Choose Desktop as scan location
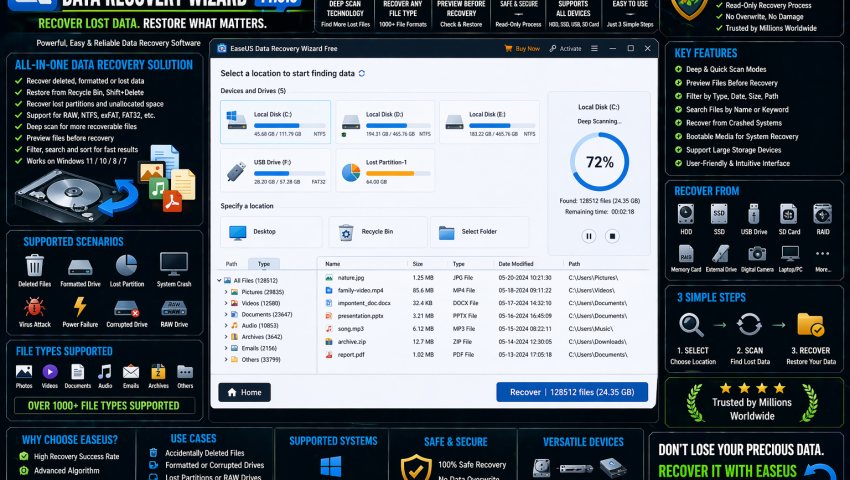The image size is (850, 480). pos(271,232)
